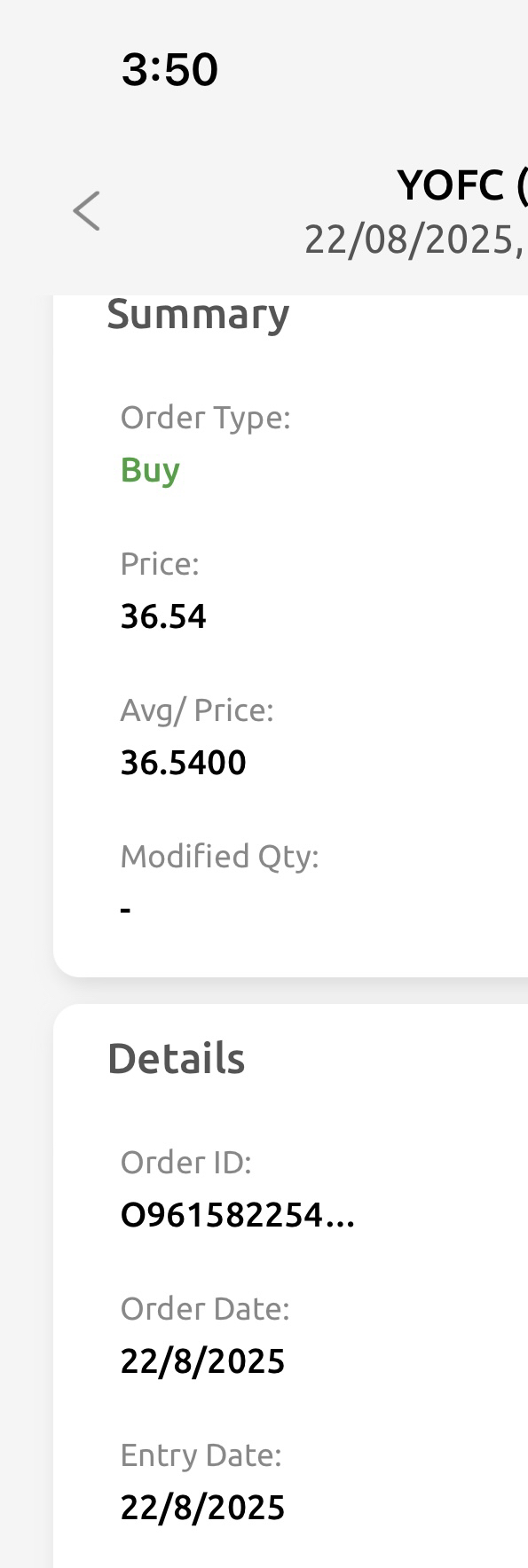Tap the 36.54 price value
The width and height of the screenshot is (528, 1568).
pos(163,616)
